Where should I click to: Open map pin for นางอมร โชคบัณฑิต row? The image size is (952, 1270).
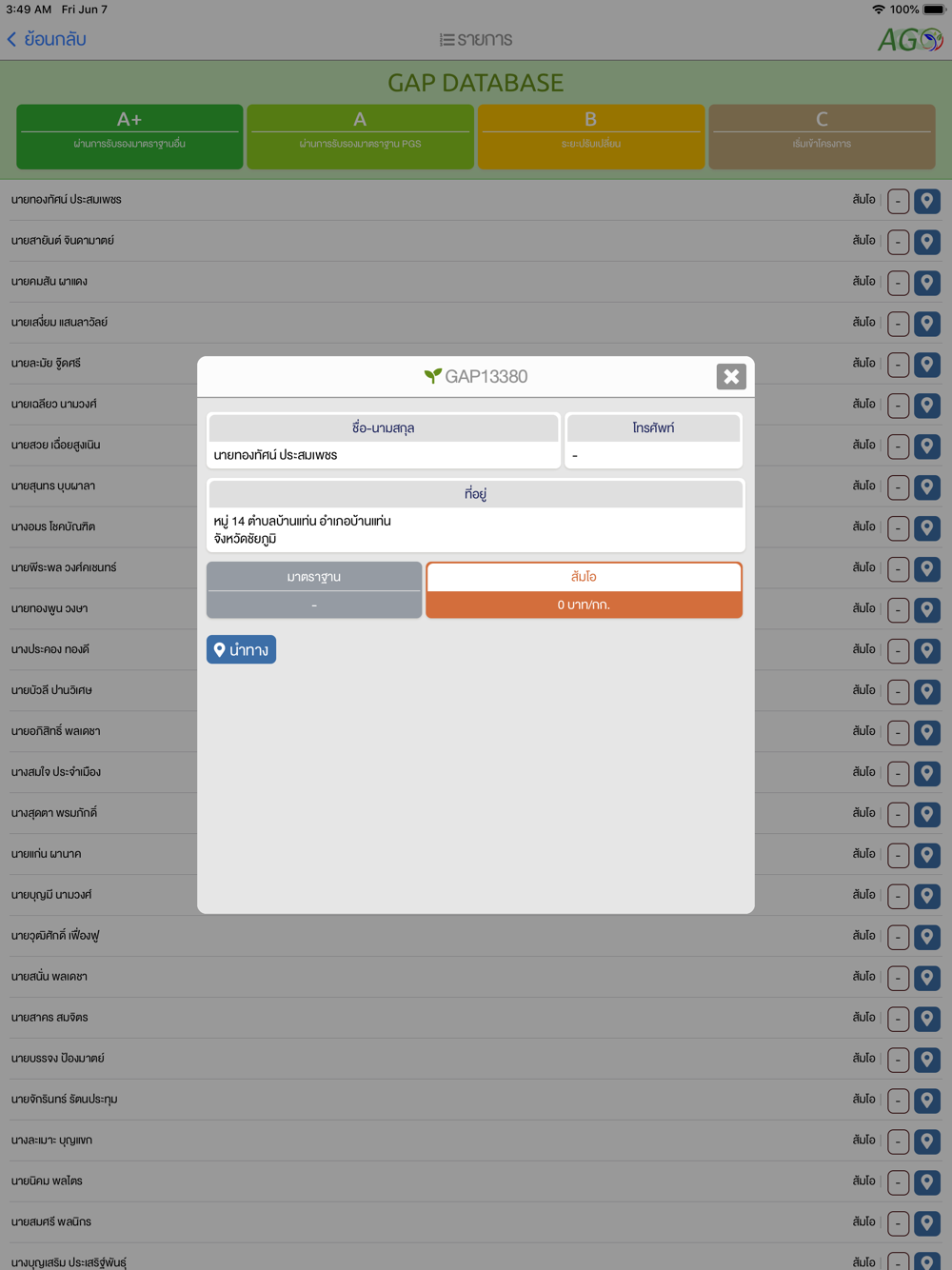tap(927, 528)
